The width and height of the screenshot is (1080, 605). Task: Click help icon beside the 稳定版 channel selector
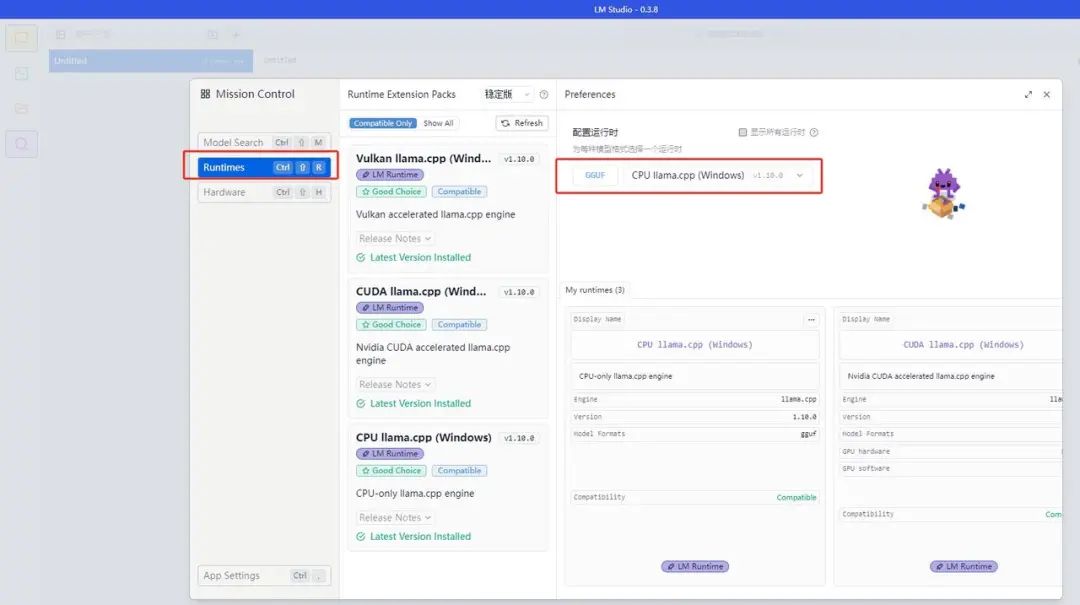click(x=543, y=94)
